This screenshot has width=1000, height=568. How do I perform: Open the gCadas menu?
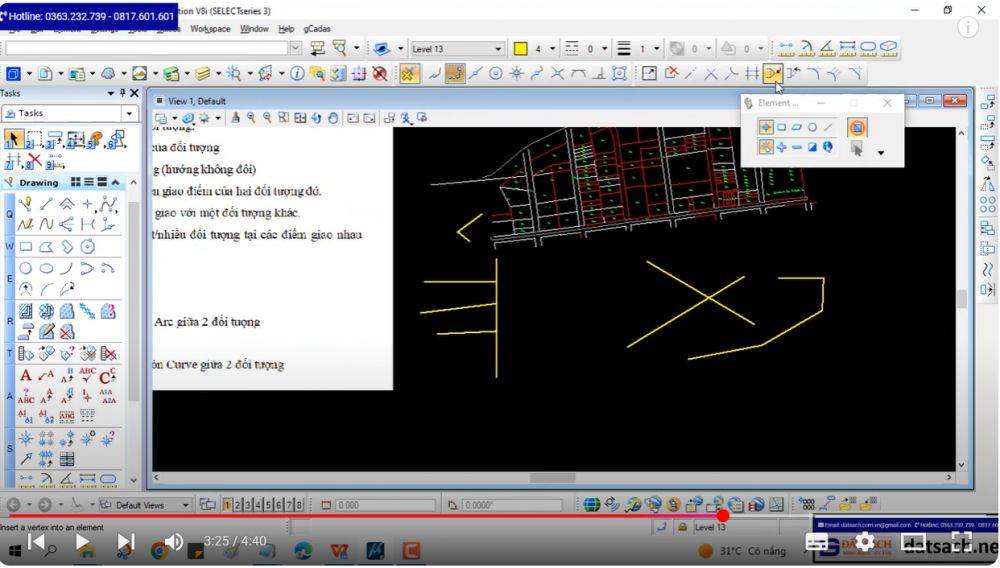[317, 29]
